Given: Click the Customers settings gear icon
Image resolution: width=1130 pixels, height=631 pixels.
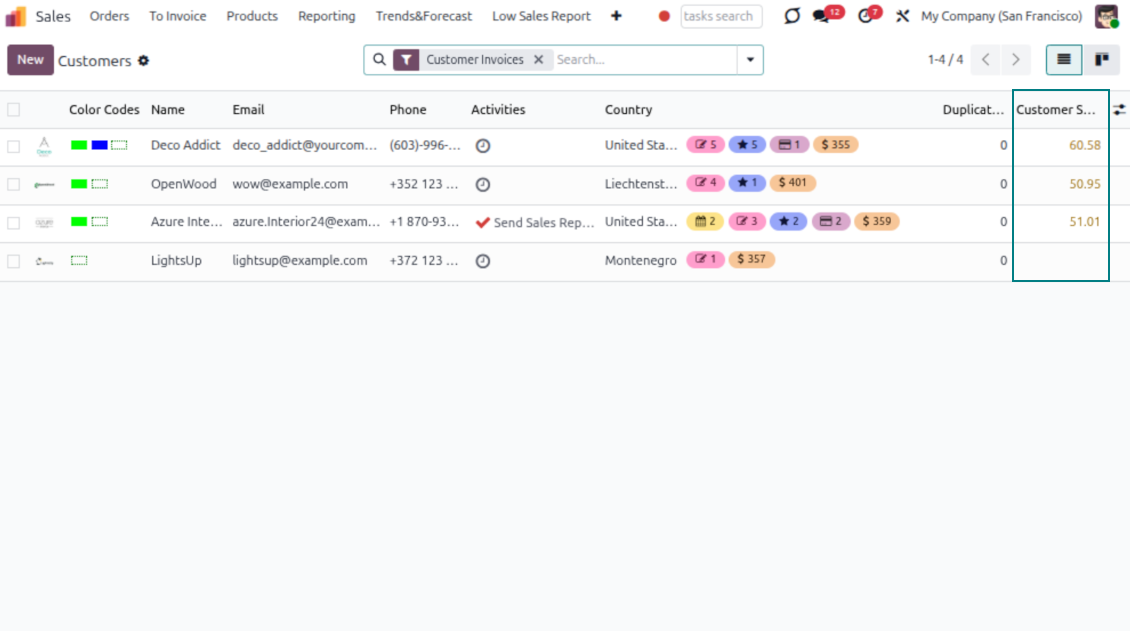Looking at the screenshot, I should coord(144,61).
